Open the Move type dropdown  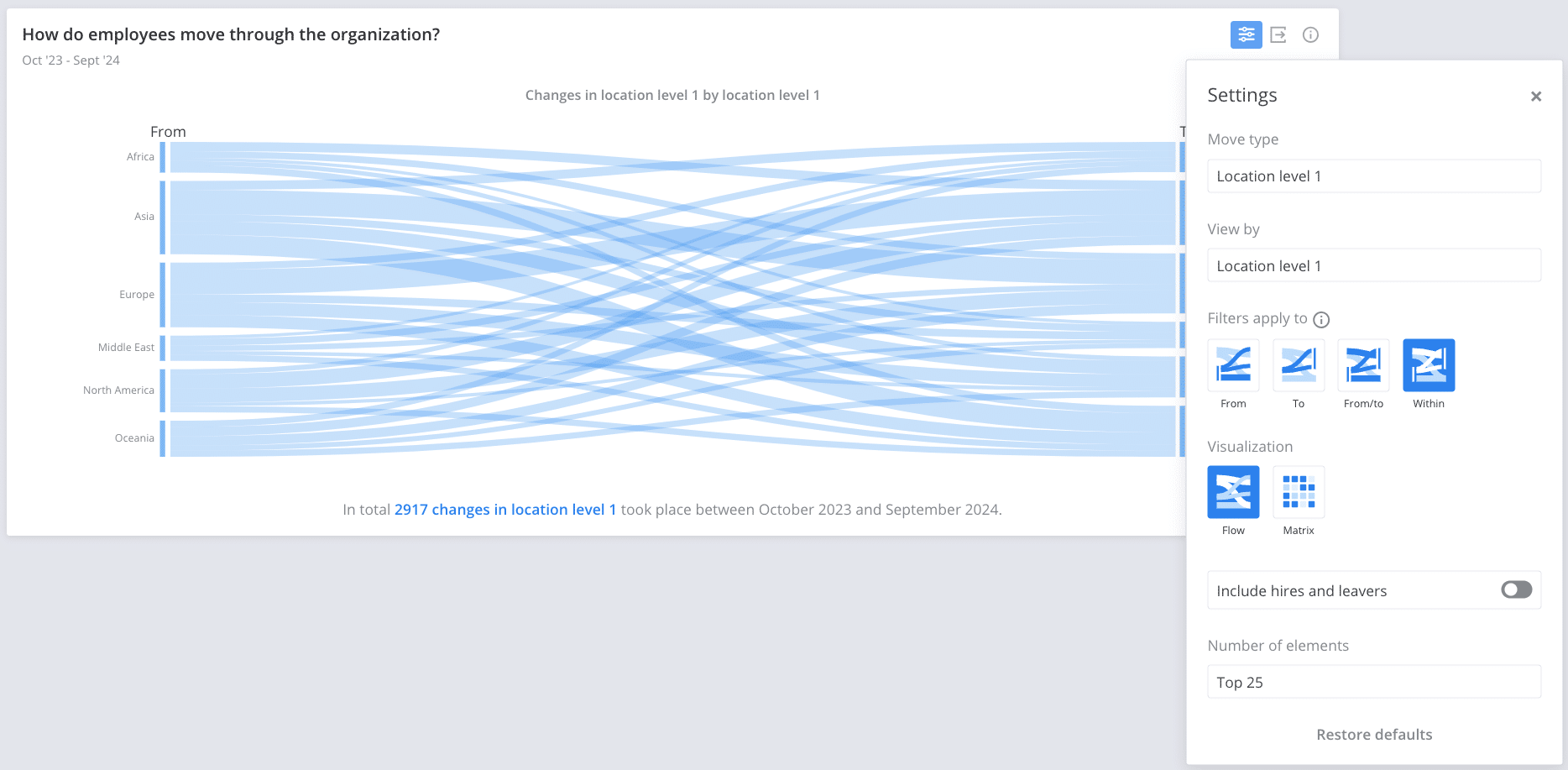pos(1373,175)
